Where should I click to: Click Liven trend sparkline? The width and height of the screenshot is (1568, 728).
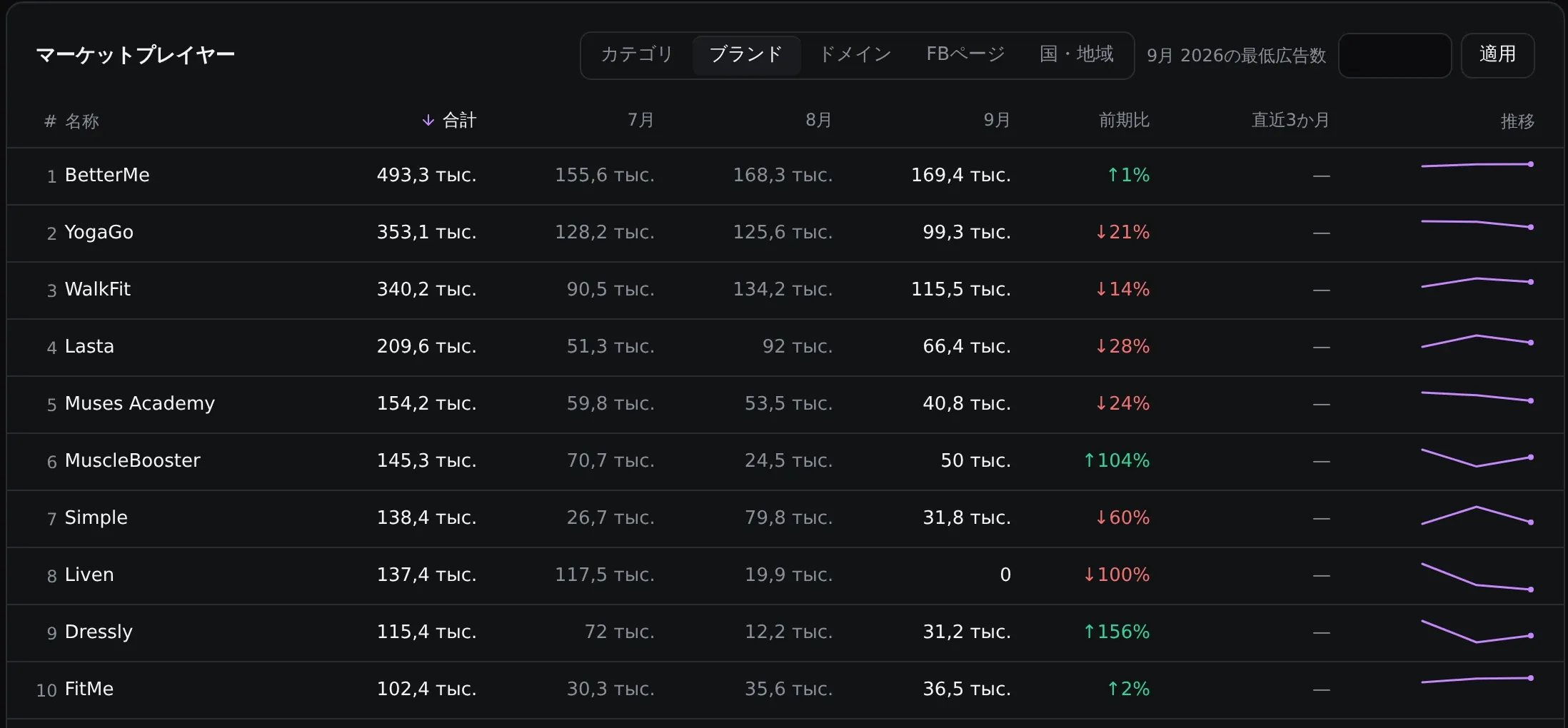click(1477, 577)
